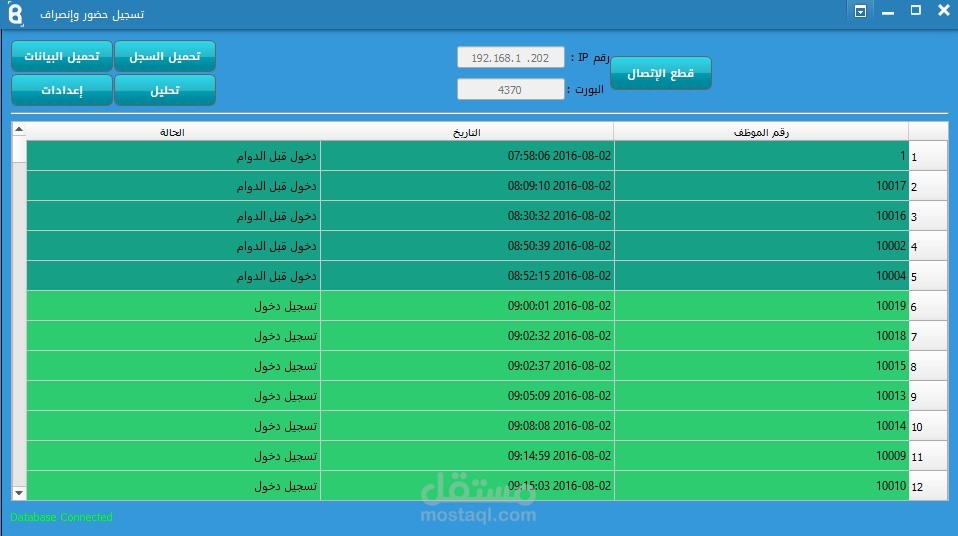Select row header number 2
This screenshot has height=536, width=958.
pos(928,186)
